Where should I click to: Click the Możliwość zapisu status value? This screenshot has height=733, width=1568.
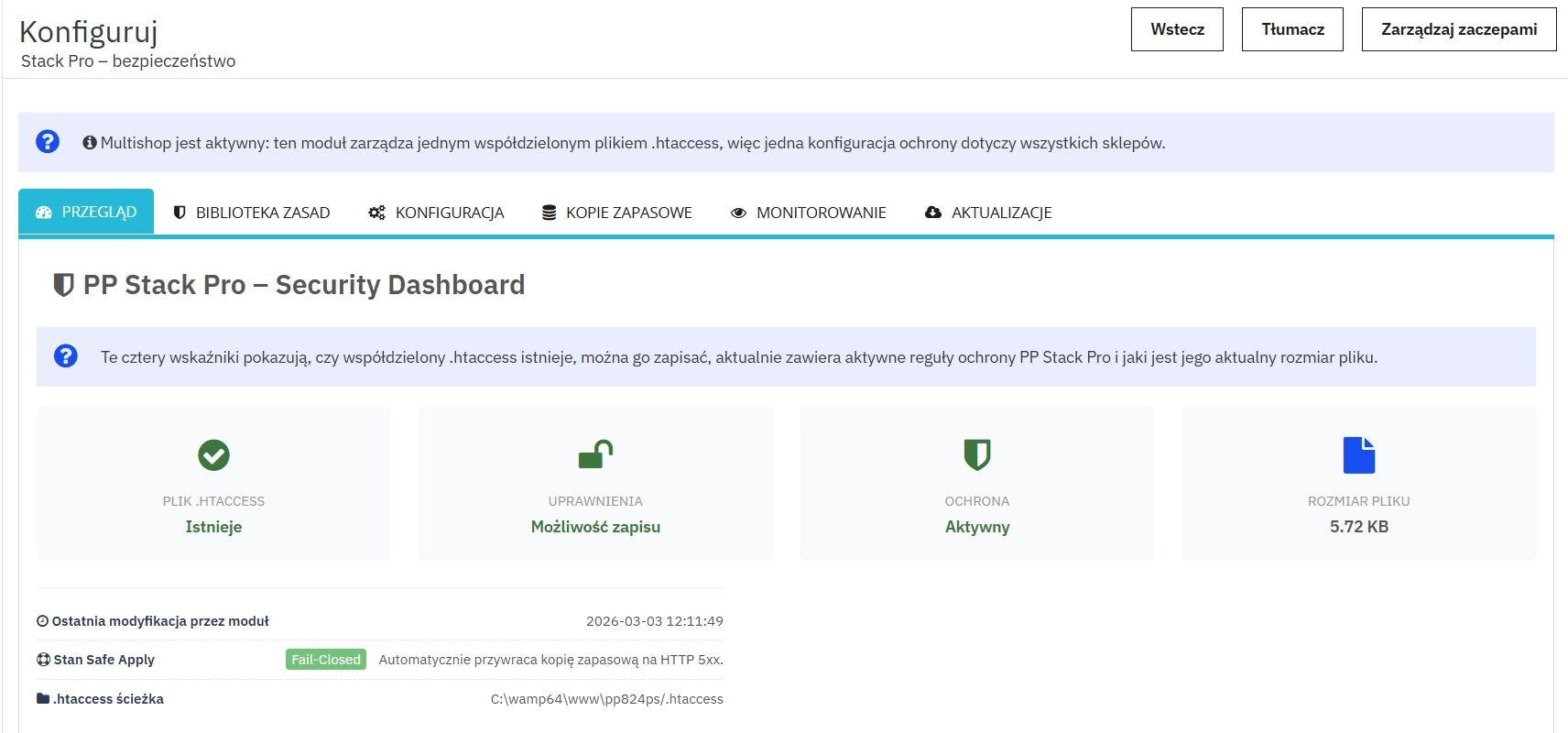point(595,527)
